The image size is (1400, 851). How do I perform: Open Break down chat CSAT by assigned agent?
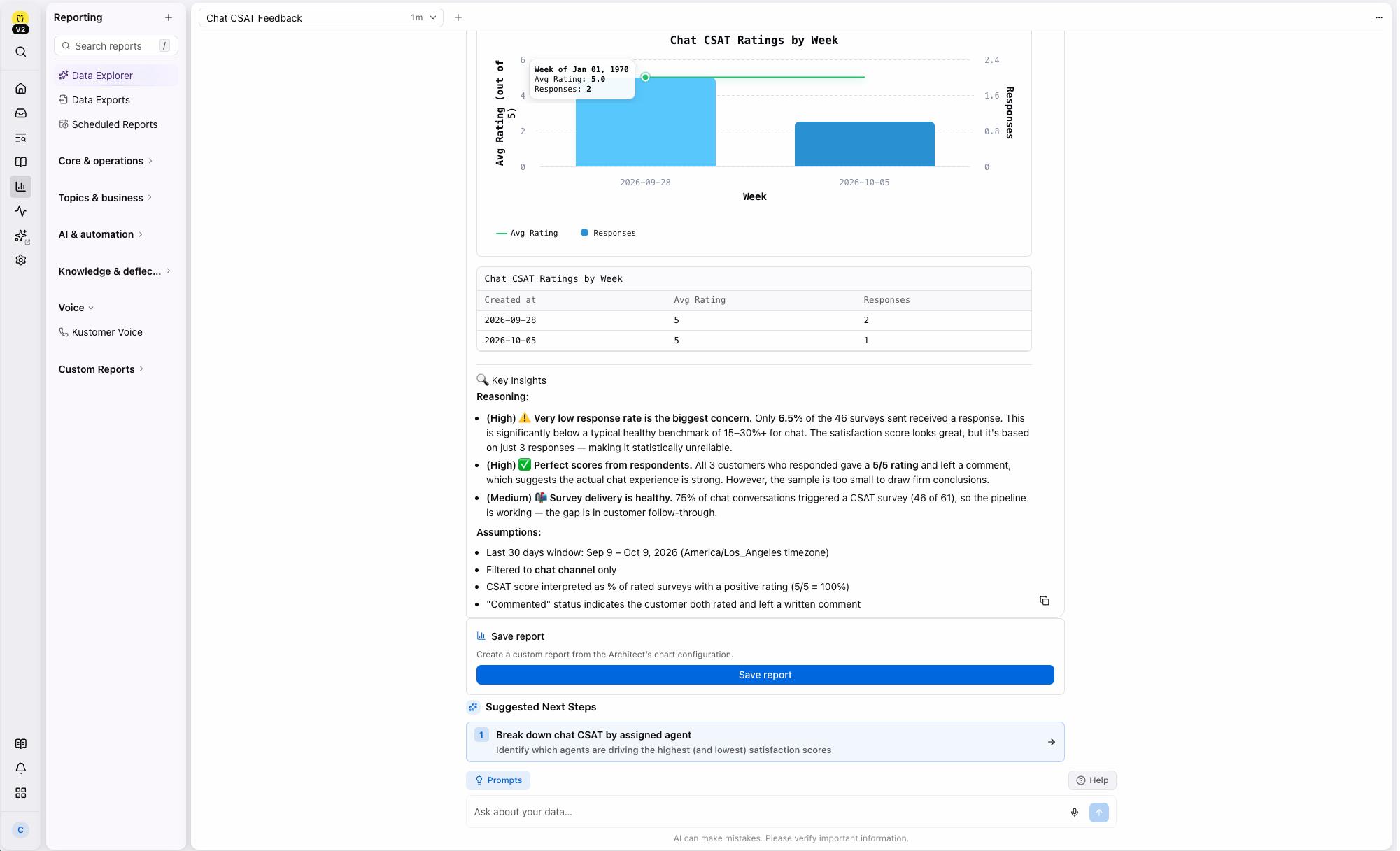765,743
